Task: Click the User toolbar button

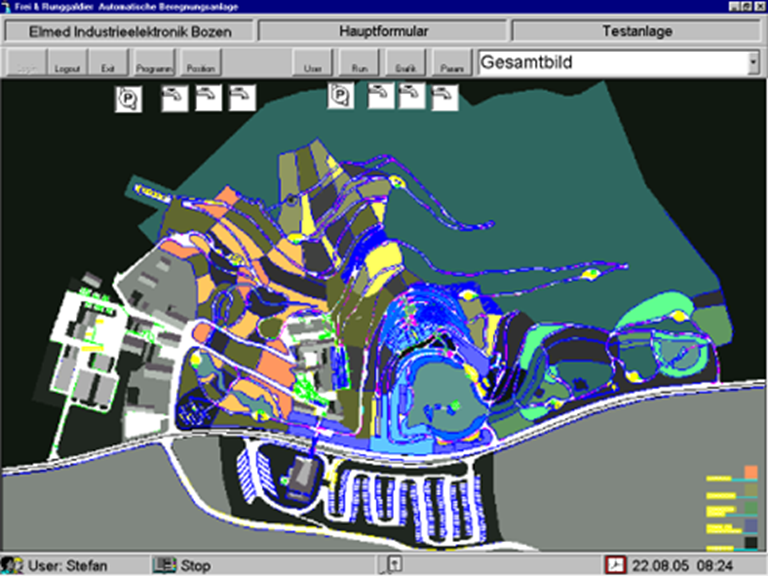Action: tap(312, 62)
